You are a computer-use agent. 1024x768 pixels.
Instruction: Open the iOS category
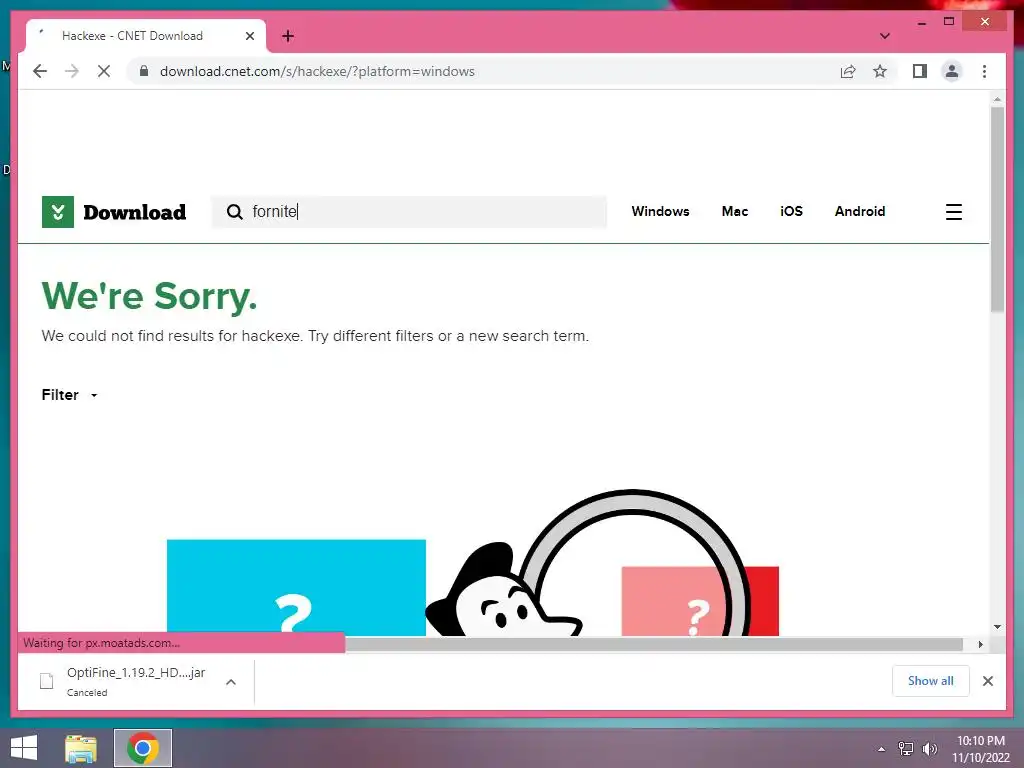click(x=791, y=211)
